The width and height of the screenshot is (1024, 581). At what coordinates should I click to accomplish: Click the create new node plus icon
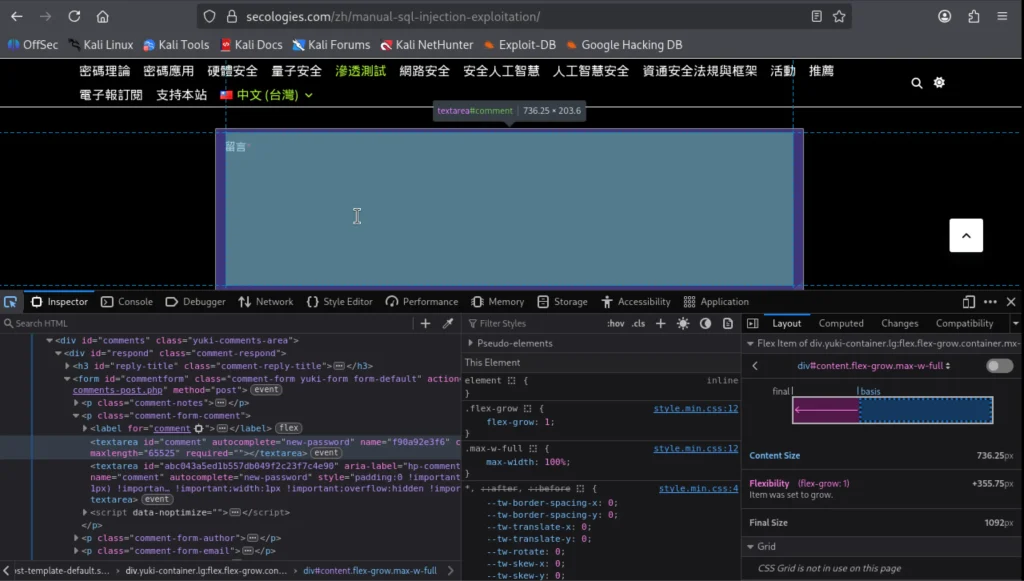(x=425, y=324)
